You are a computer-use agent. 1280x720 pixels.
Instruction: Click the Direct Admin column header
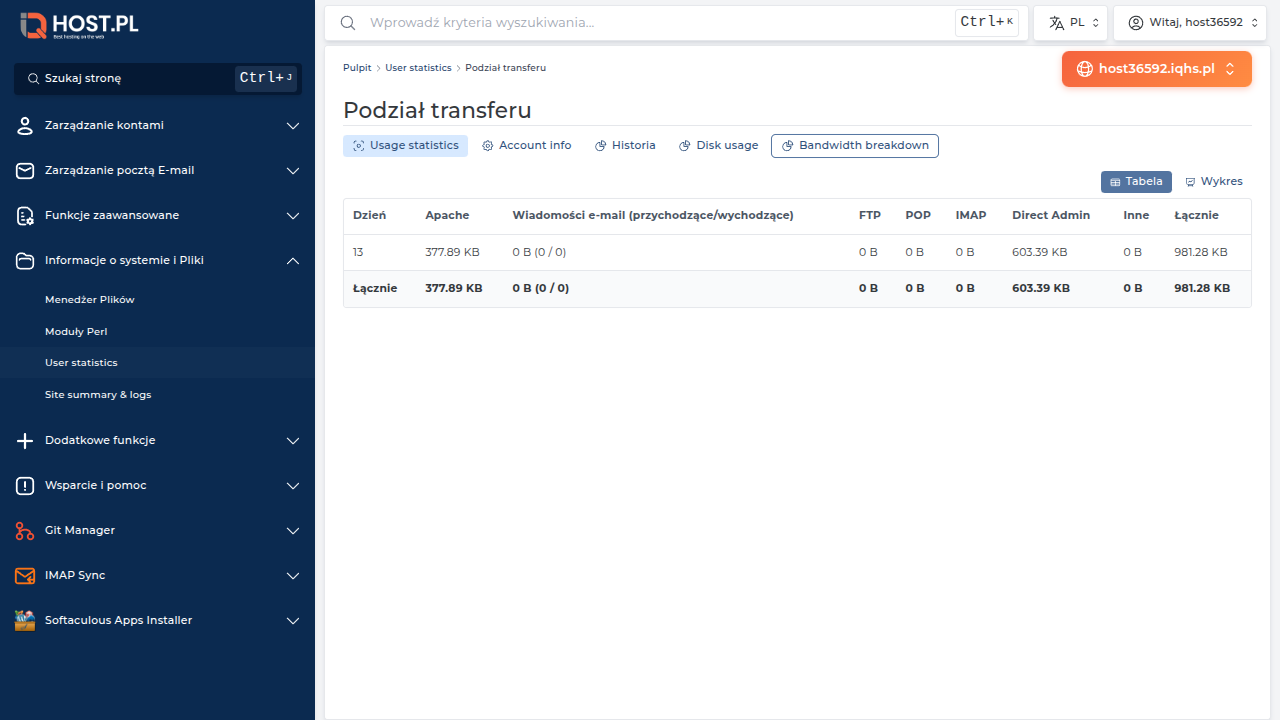click(1051, 215)
